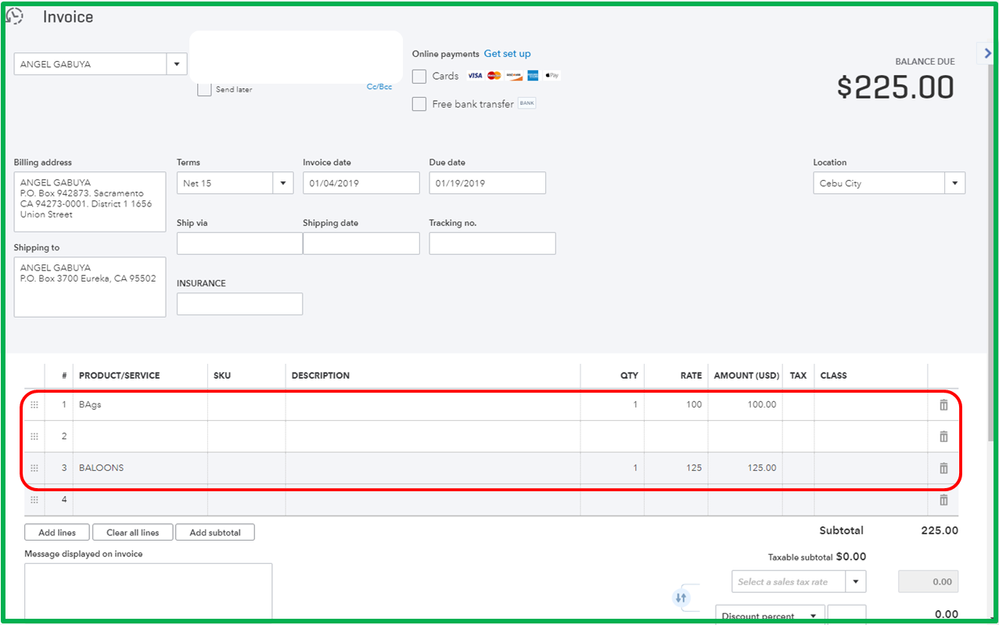The image size is (999, 625).
Task: Click the amount 100.00 cell
Action: 745,405
